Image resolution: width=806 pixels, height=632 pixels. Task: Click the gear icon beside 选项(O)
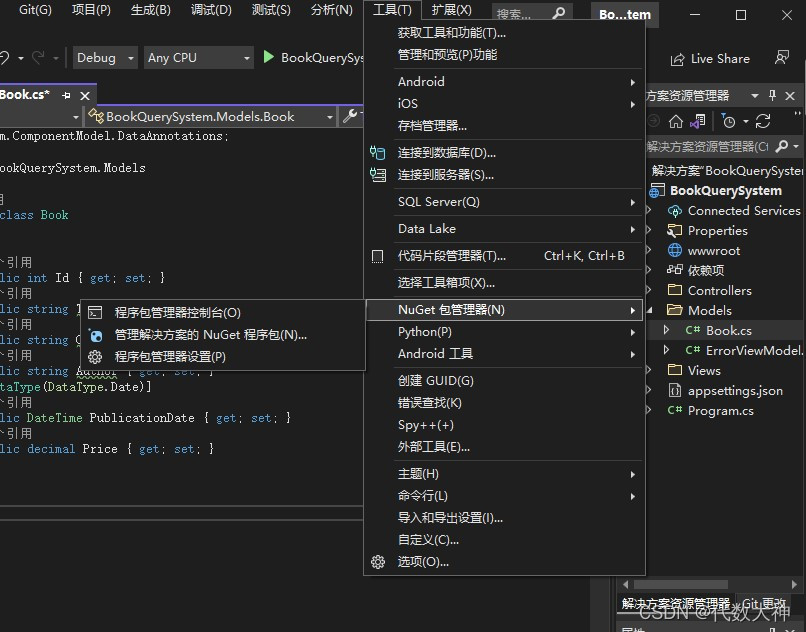(378, 562)
